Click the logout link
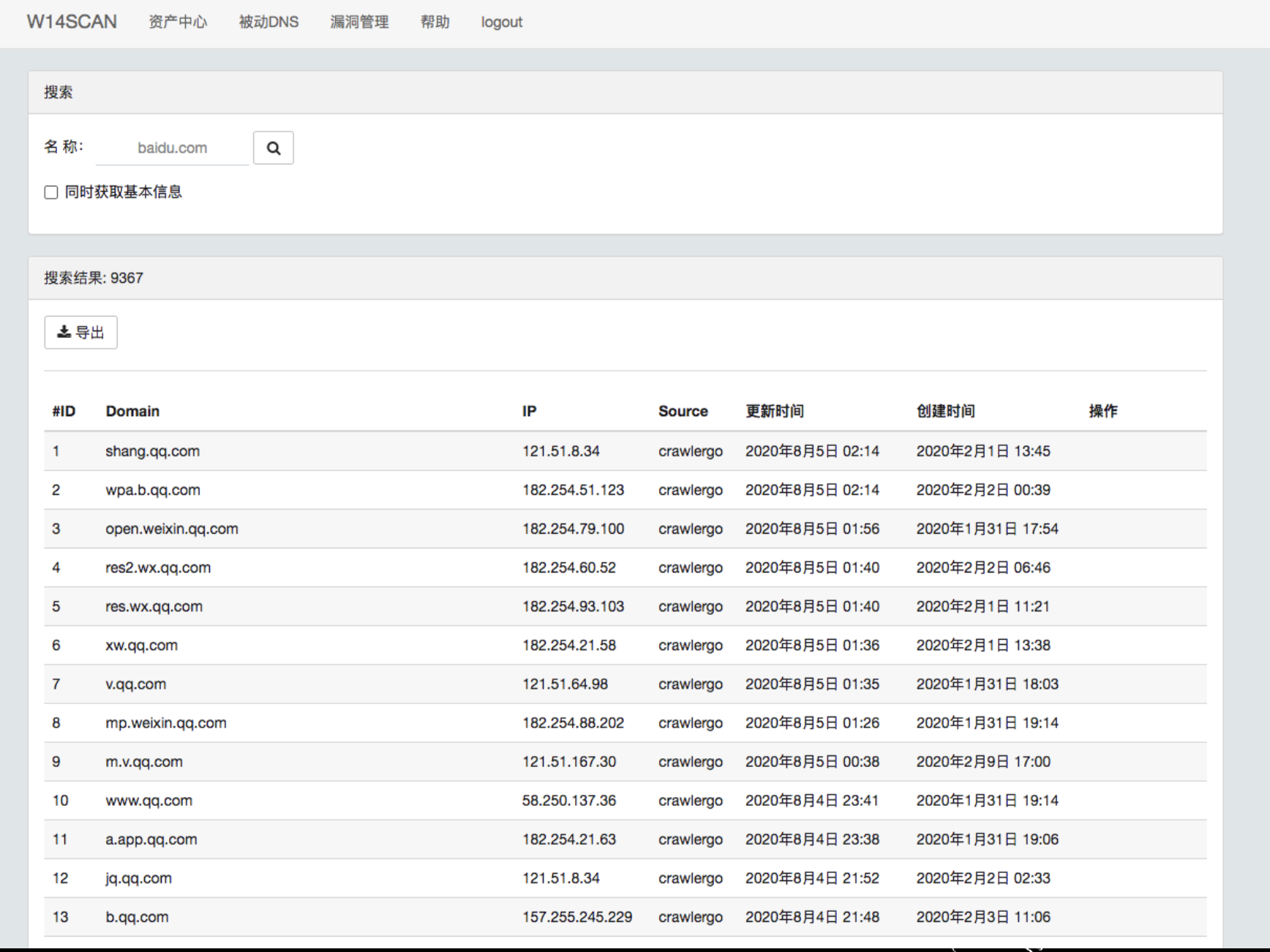This screenshot has width=1270, height=952. (502, 22)
